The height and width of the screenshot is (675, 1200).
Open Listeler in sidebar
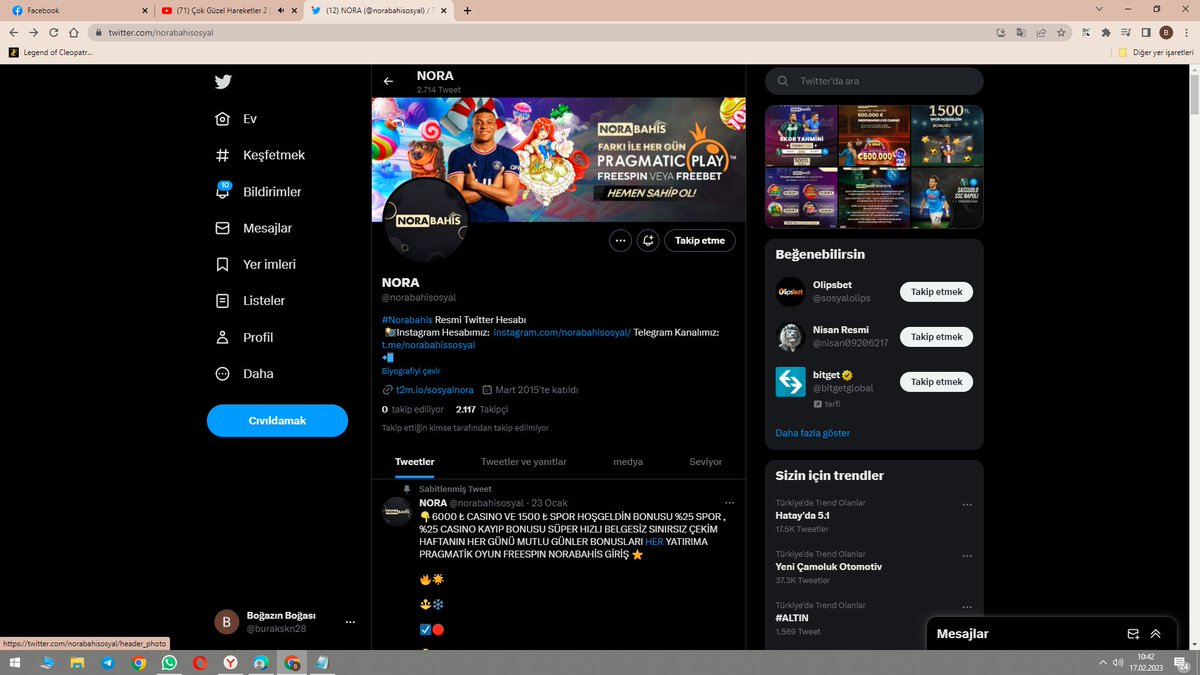click(x=250, y=301)
